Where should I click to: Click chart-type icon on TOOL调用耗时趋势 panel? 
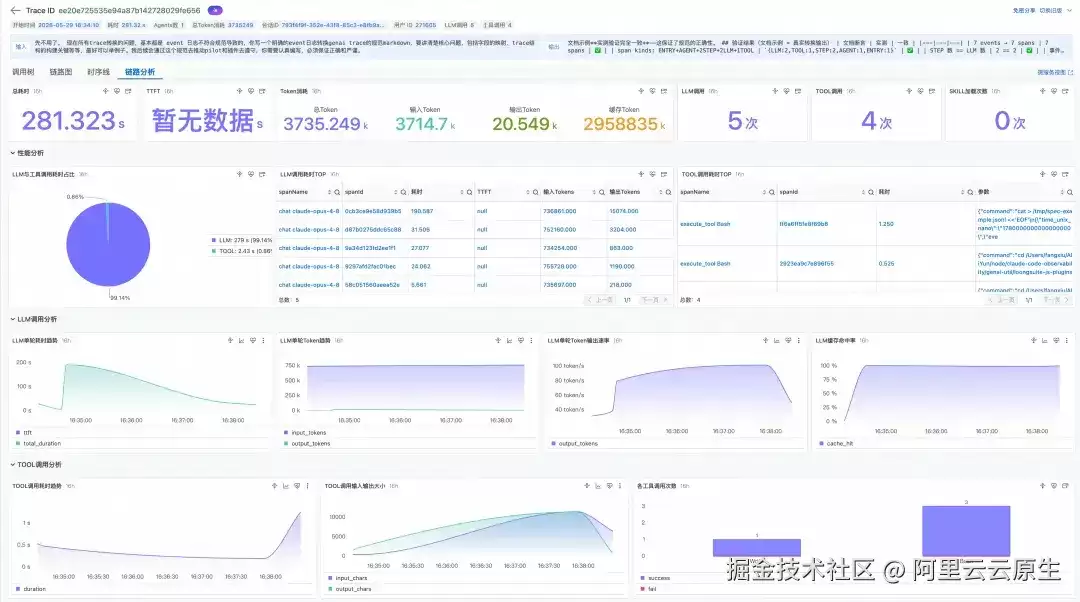286,486
